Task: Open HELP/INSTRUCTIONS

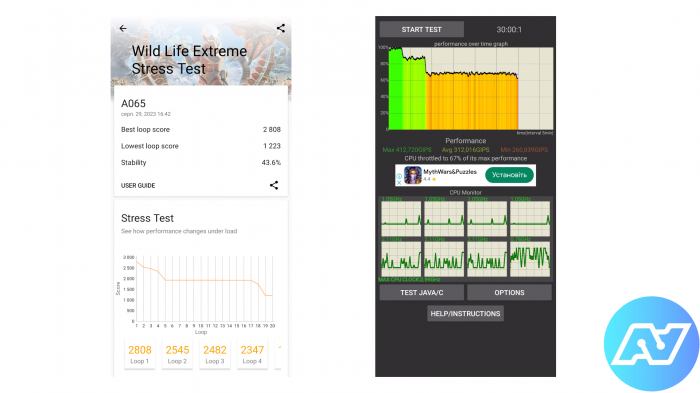Action: (x=465, y=314)
